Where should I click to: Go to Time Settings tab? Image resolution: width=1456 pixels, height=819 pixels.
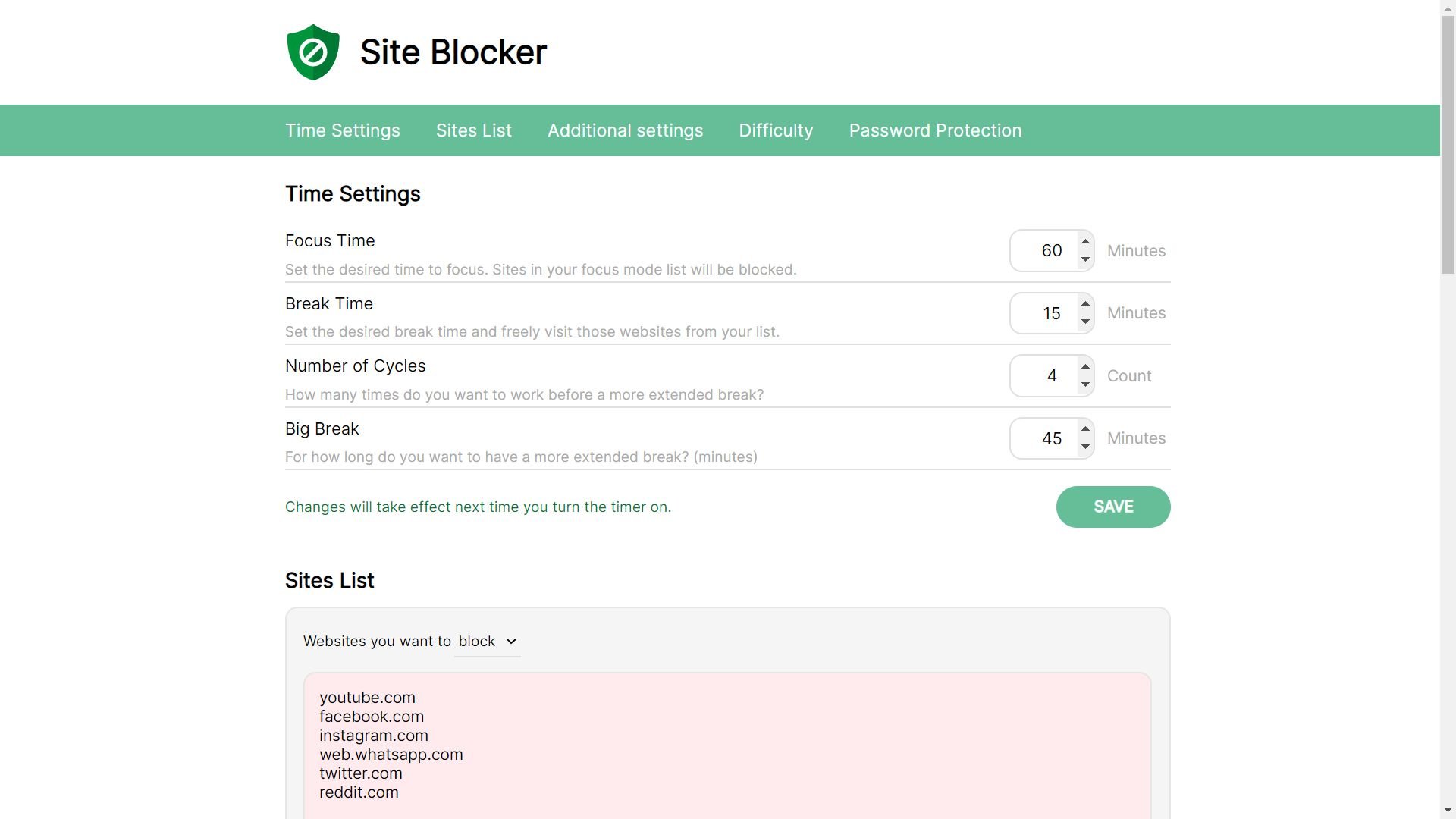342,130
